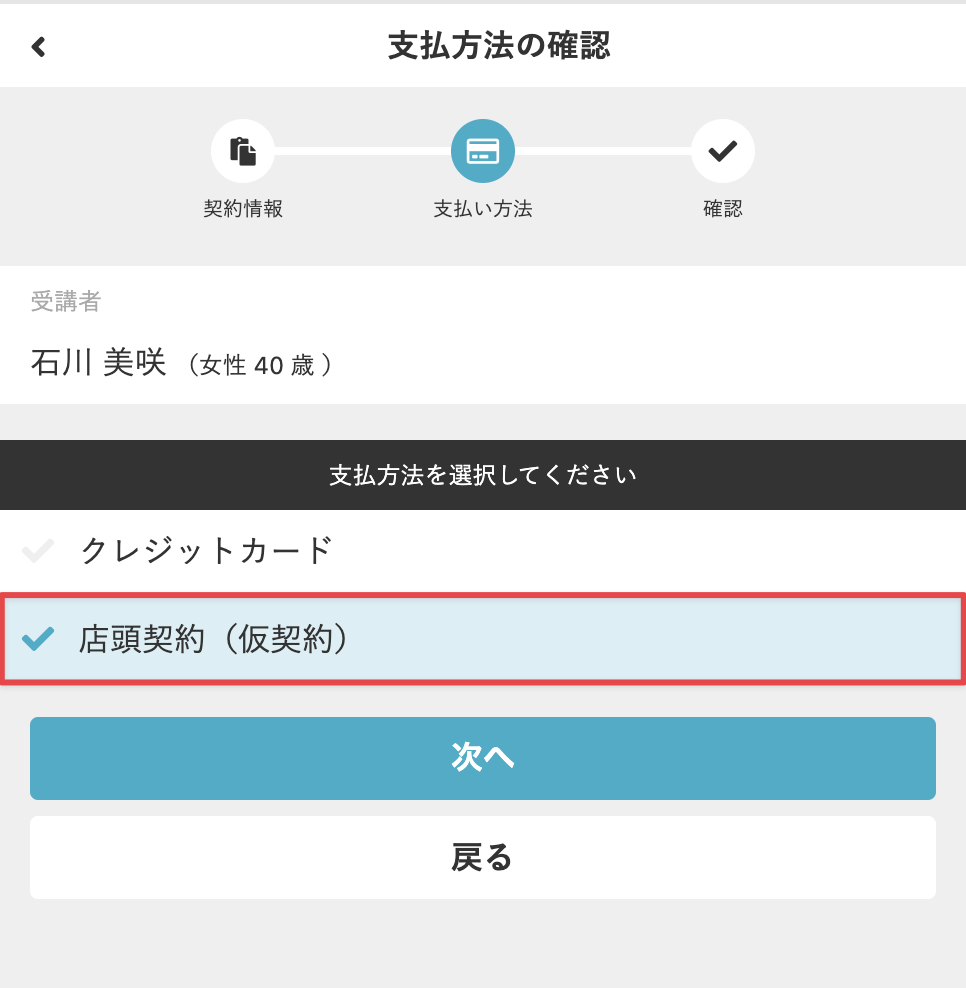The width and height of the screenshot is (966, 988).
Task: Tap the back chevron arrow
Action: [x=39, y=47]
